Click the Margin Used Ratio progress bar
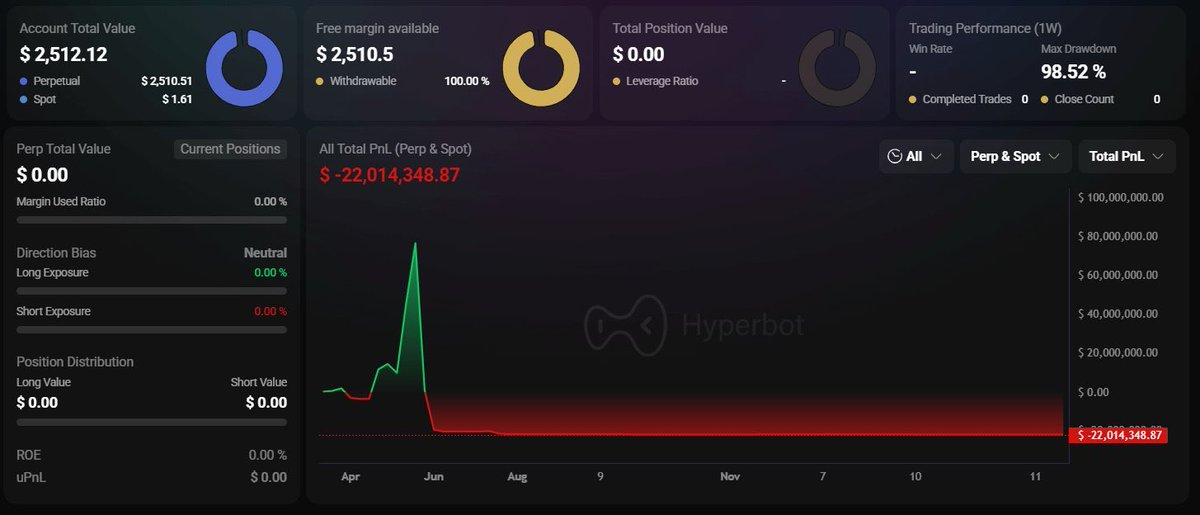The image size is (1200, 515). (152, 220)
